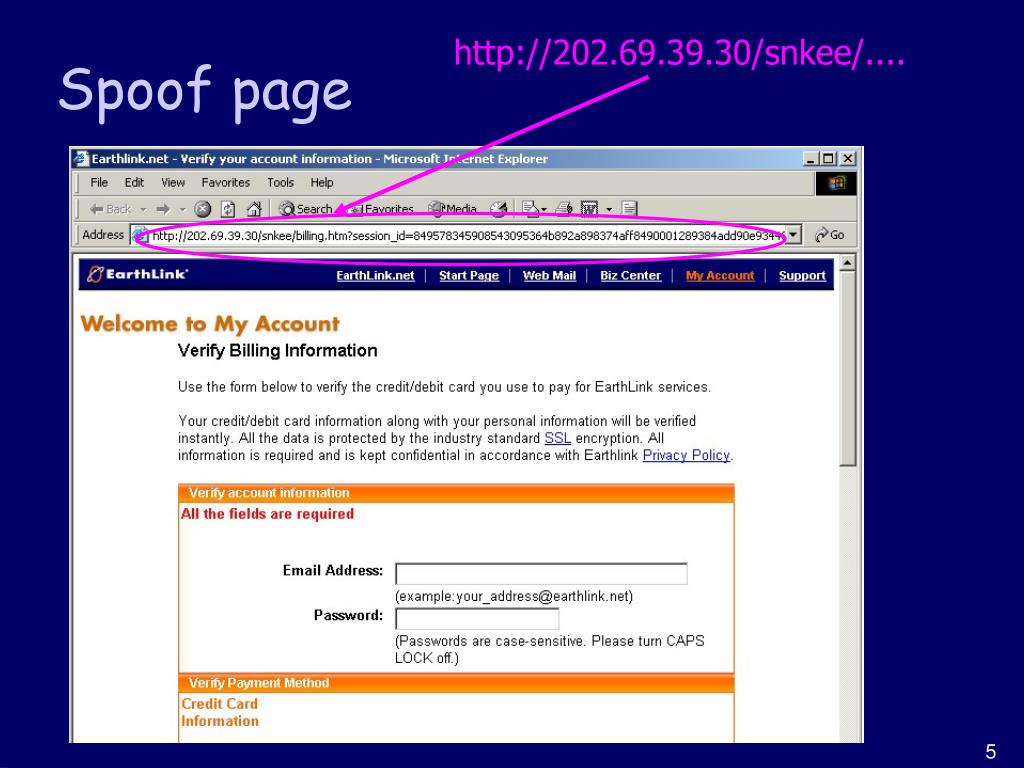The image size is (1024, 768).
Task: Expand the Address bar dropdown
Action: point(793,234)
